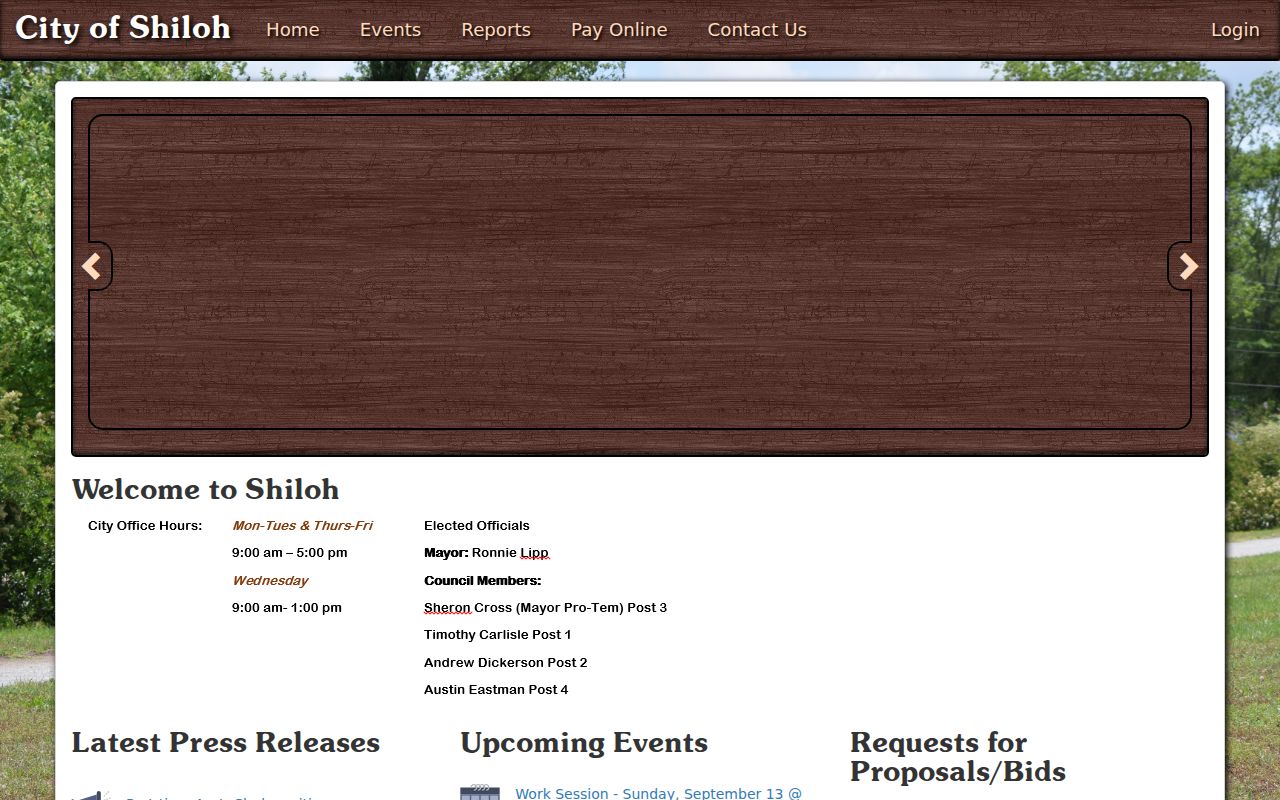Click the Mayor: Ronnie Lipp line

486,552
